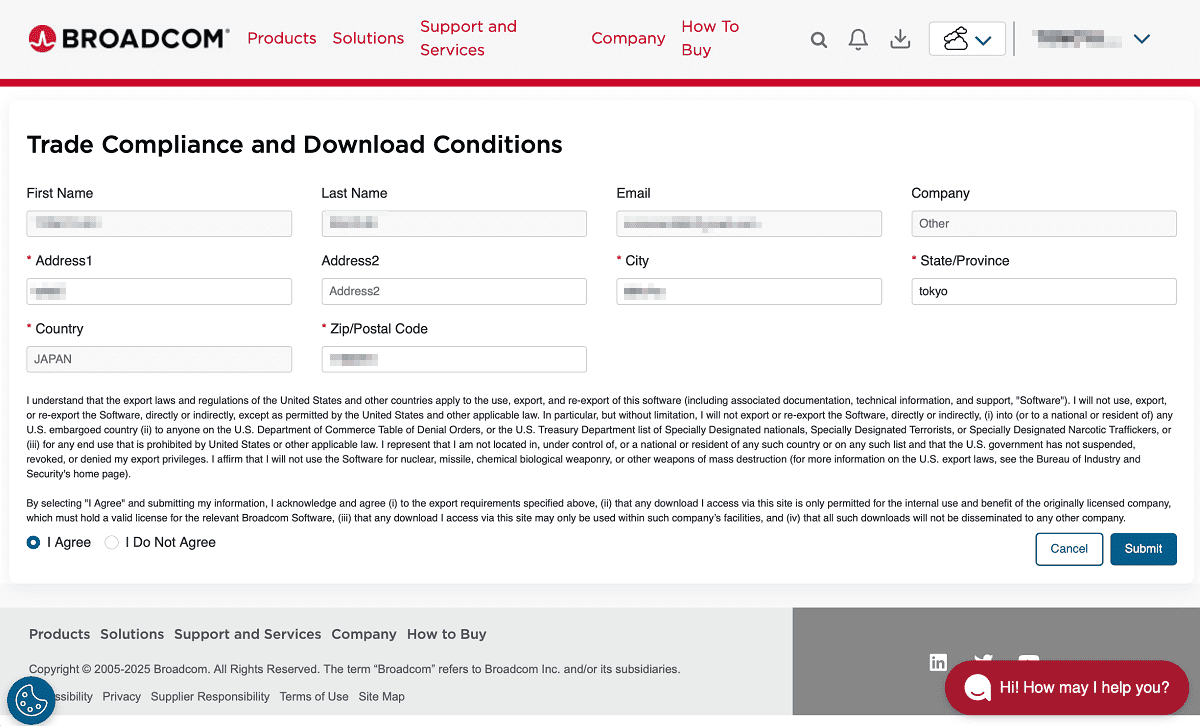This screenshot has width=1200, height=726.
Task: Open footer Support and Services link
Action: [247, 634]
